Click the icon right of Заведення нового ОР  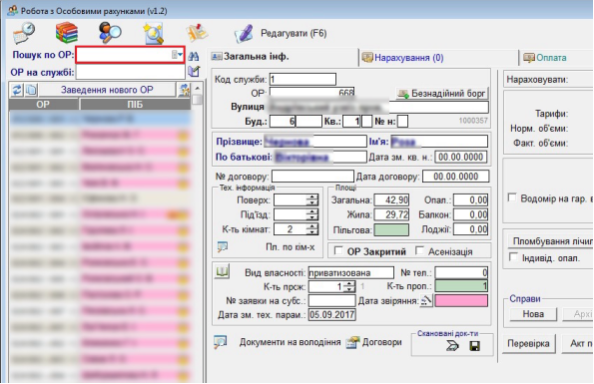click(x=185, y=90)
